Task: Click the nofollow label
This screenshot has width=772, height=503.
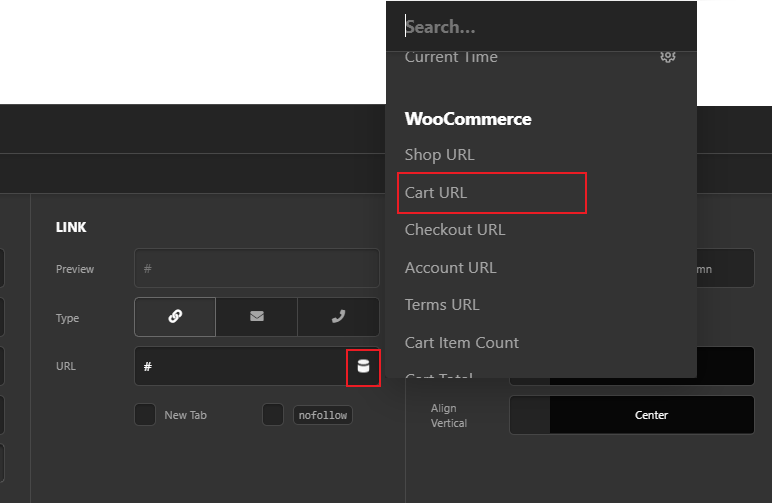Action: click(322, 415)
